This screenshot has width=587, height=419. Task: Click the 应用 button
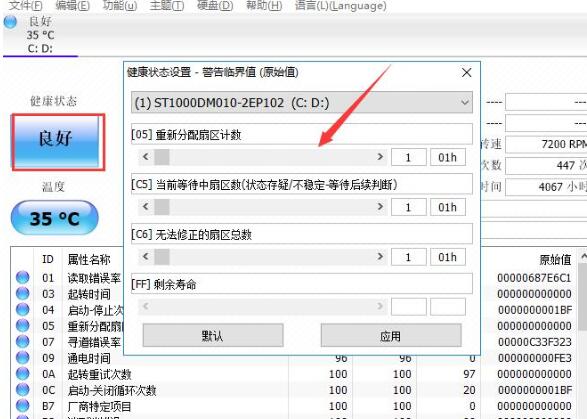coord(391,335)
